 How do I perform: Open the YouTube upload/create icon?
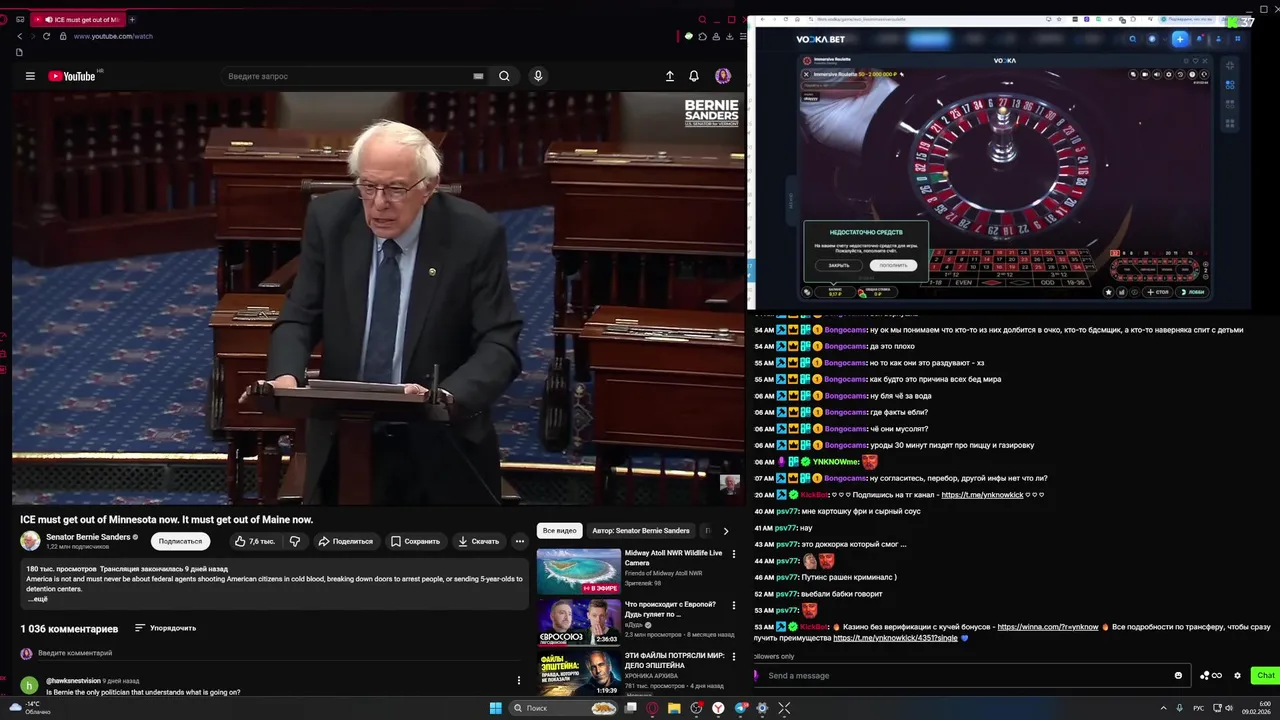[x=670, y=76]
